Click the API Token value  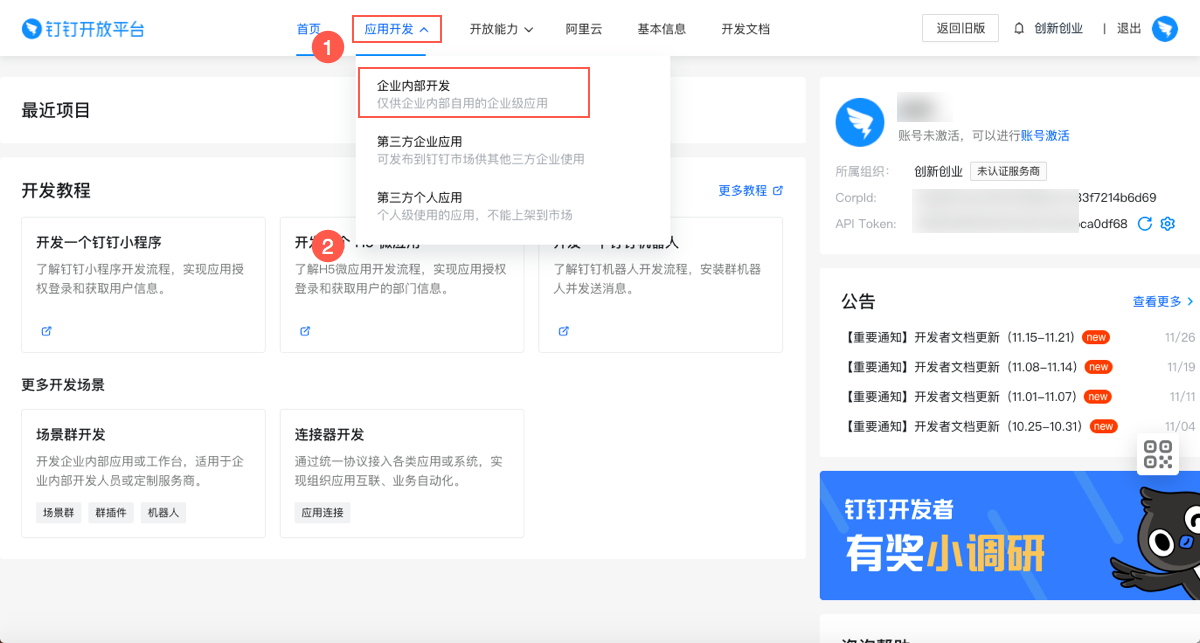point(1021,224)
